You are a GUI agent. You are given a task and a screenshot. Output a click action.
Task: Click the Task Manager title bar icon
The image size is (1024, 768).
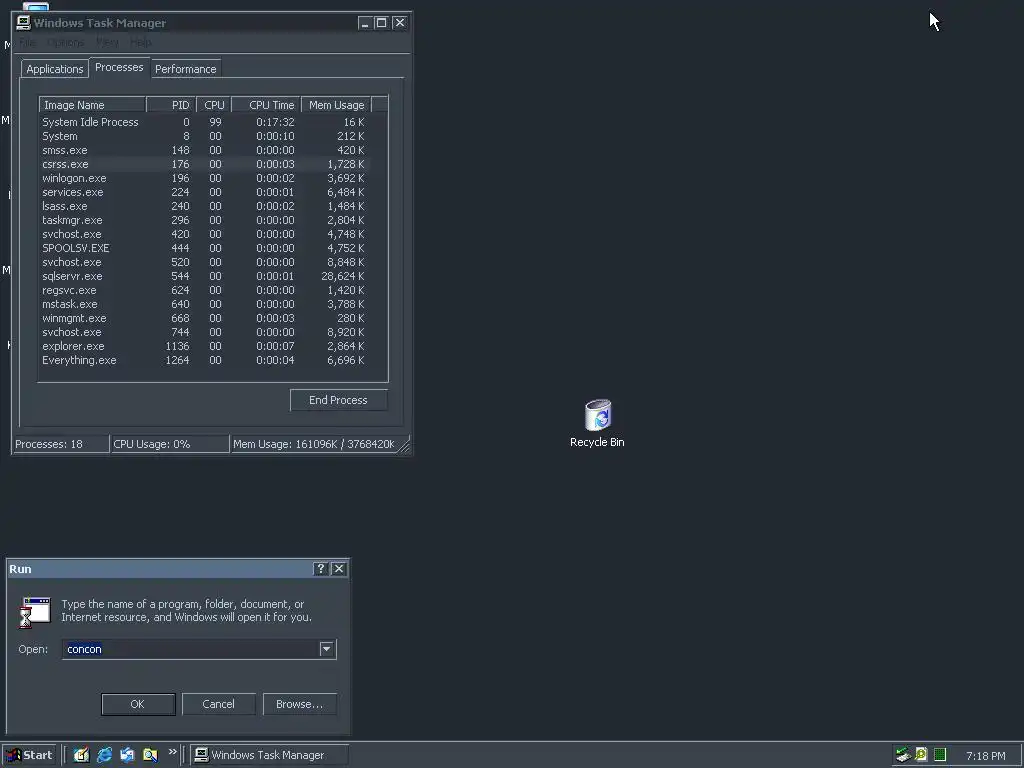[24, 23]
